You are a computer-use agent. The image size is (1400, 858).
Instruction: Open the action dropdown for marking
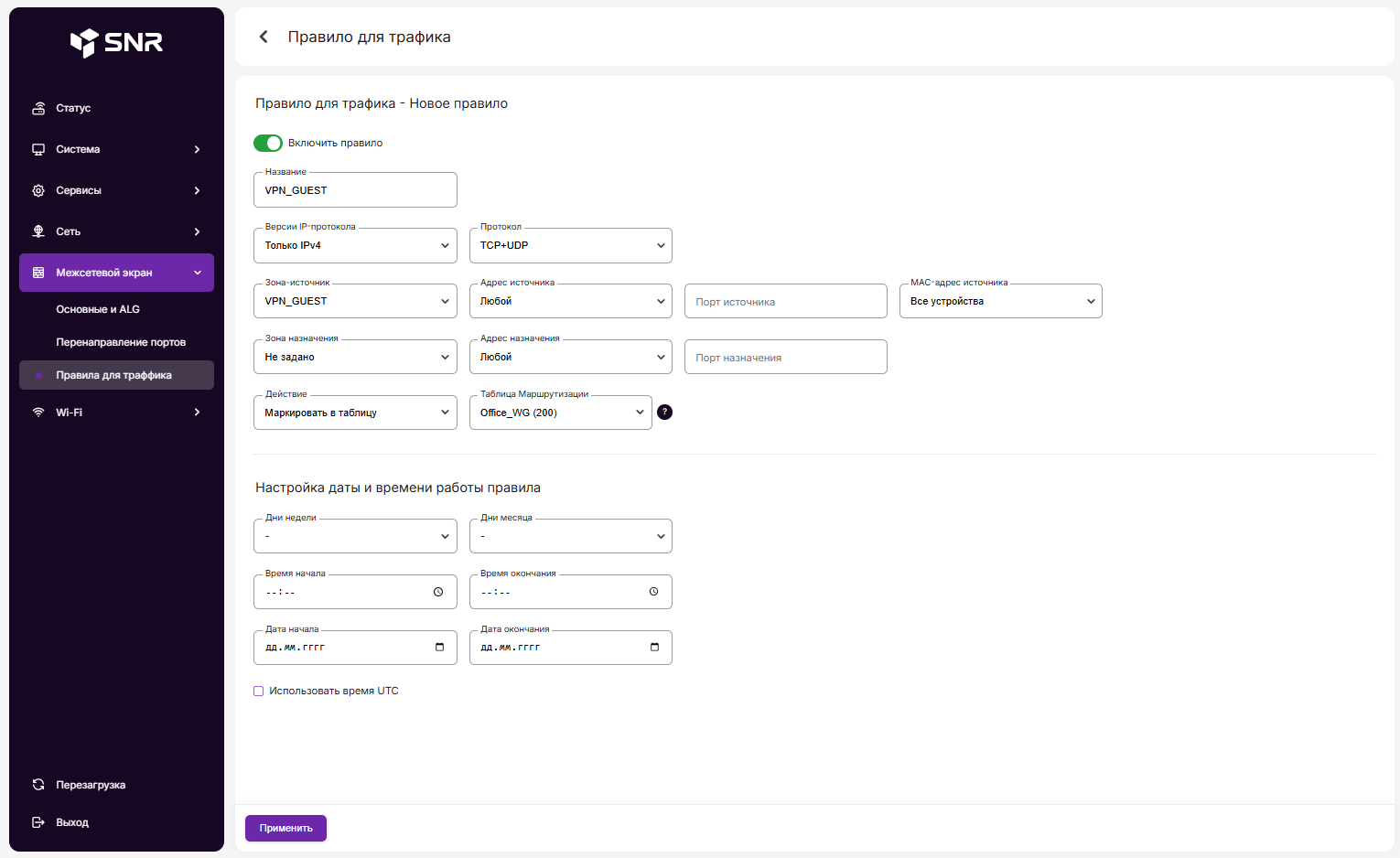click(355, 413)
